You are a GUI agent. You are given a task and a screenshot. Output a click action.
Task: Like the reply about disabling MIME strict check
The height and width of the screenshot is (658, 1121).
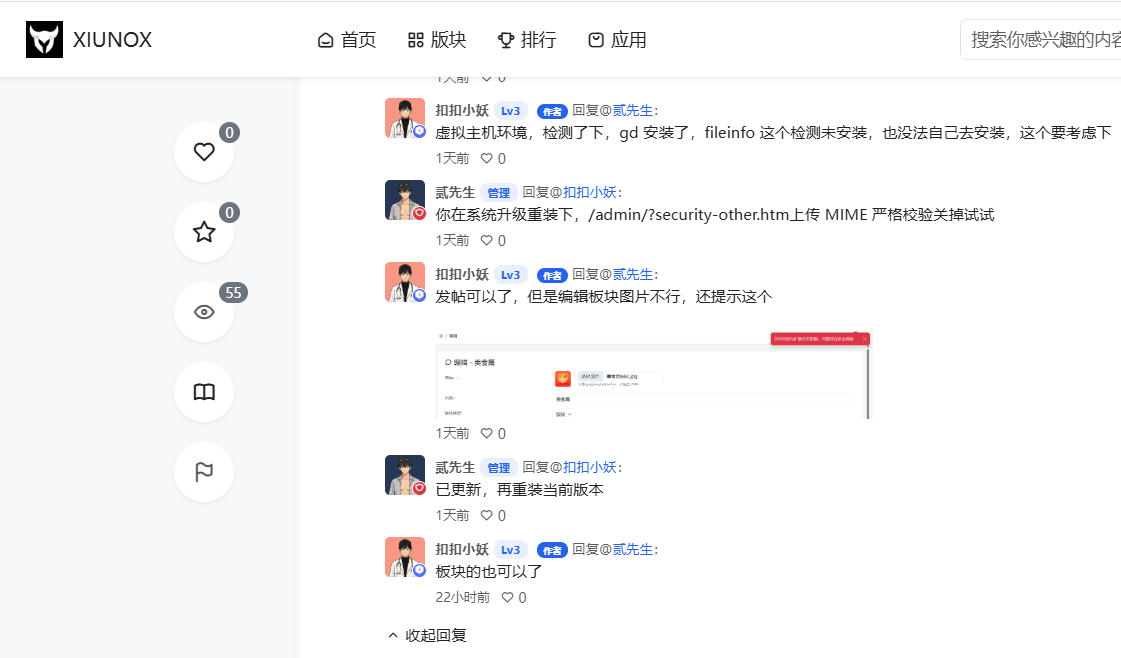[x=493, y=240]
